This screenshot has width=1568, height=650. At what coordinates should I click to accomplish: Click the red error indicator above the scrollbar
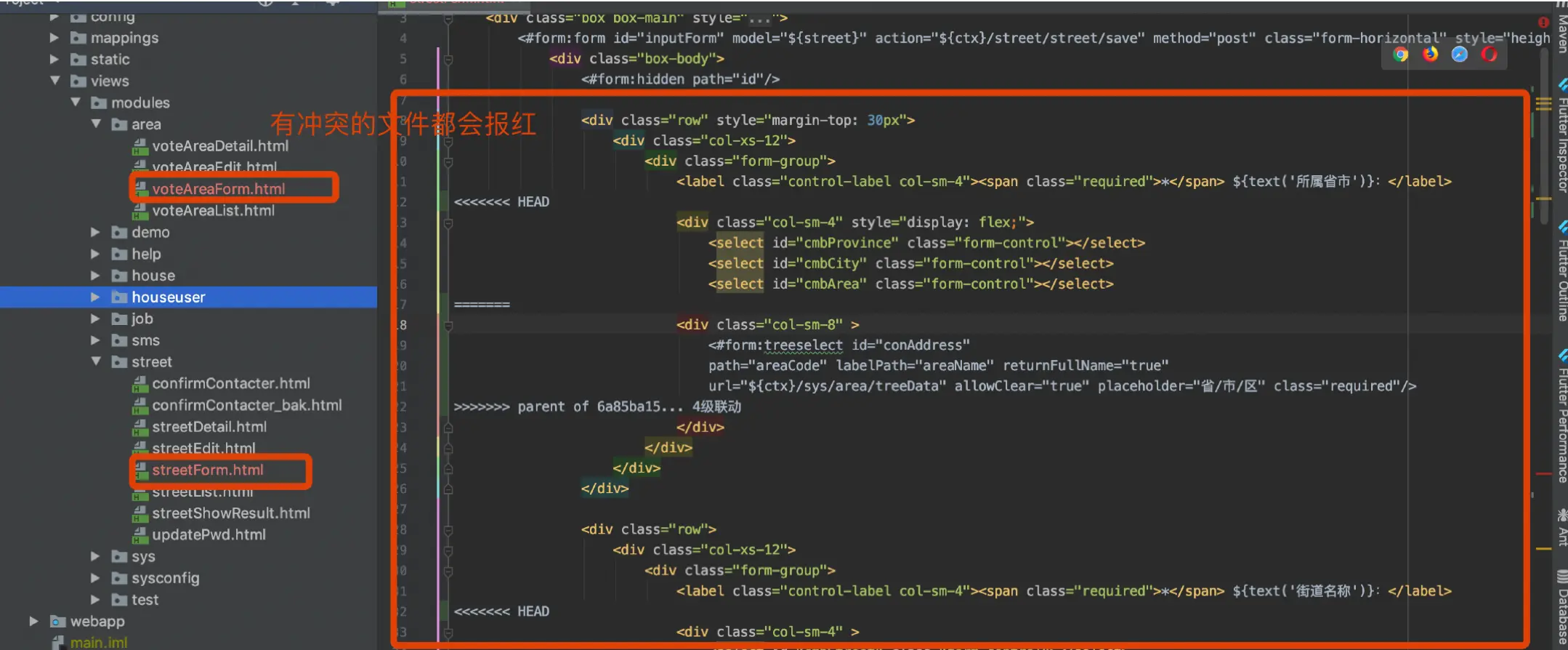coord(1543,23)
